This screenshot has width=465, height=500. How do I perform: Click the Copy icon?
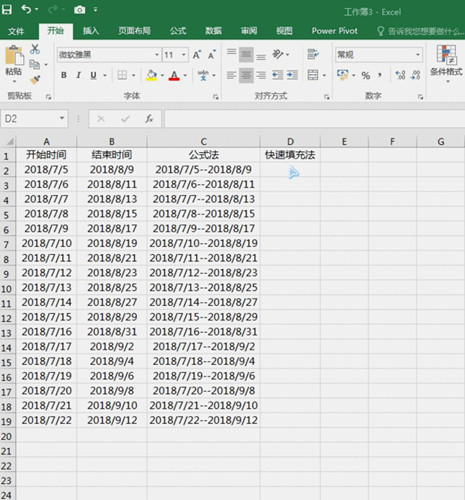tap(35, 64)
